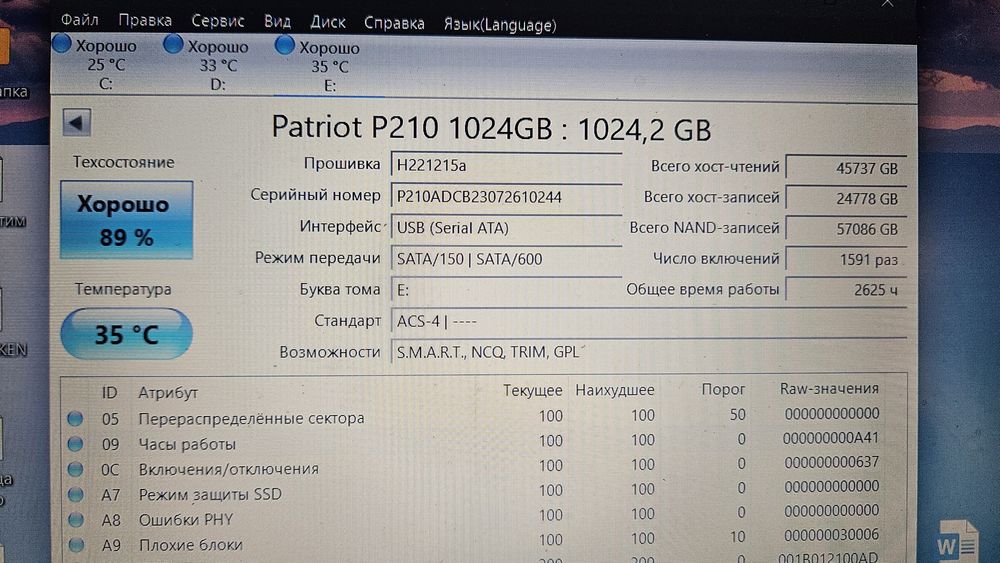Click the Буква тома field E:
The image size is (1000, 563).
click(x=506, y=290)
